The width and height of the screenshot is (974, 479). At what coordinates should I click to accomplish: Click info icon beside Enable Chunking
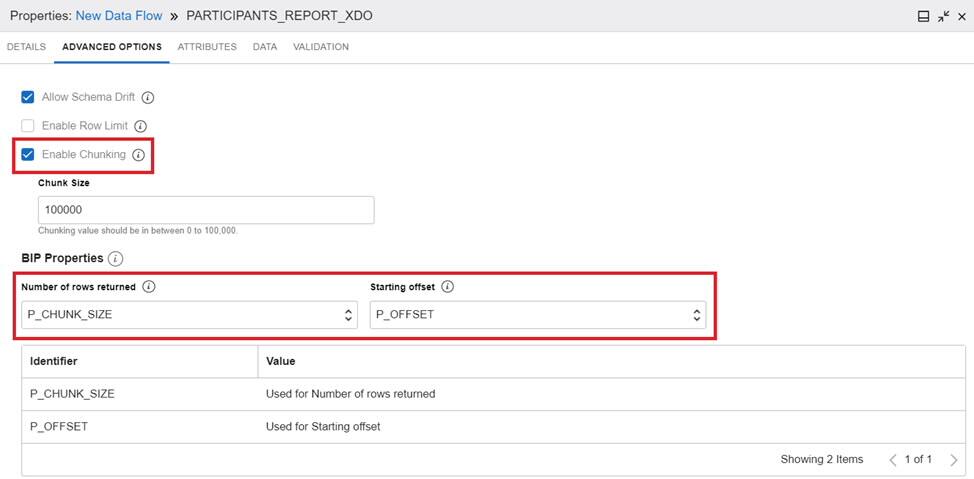point(138,155)
